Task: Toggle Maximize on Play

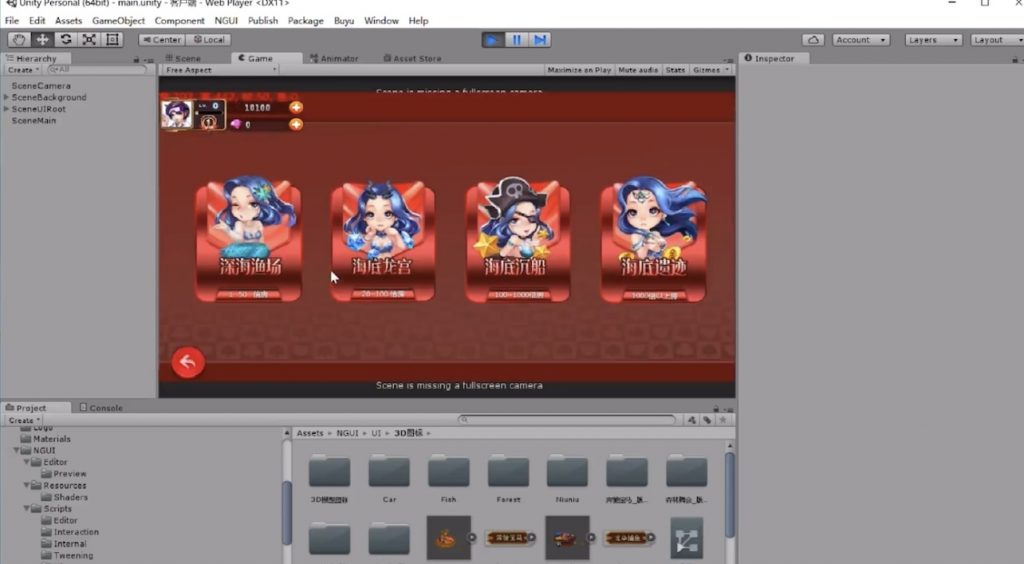Action: 579,70
